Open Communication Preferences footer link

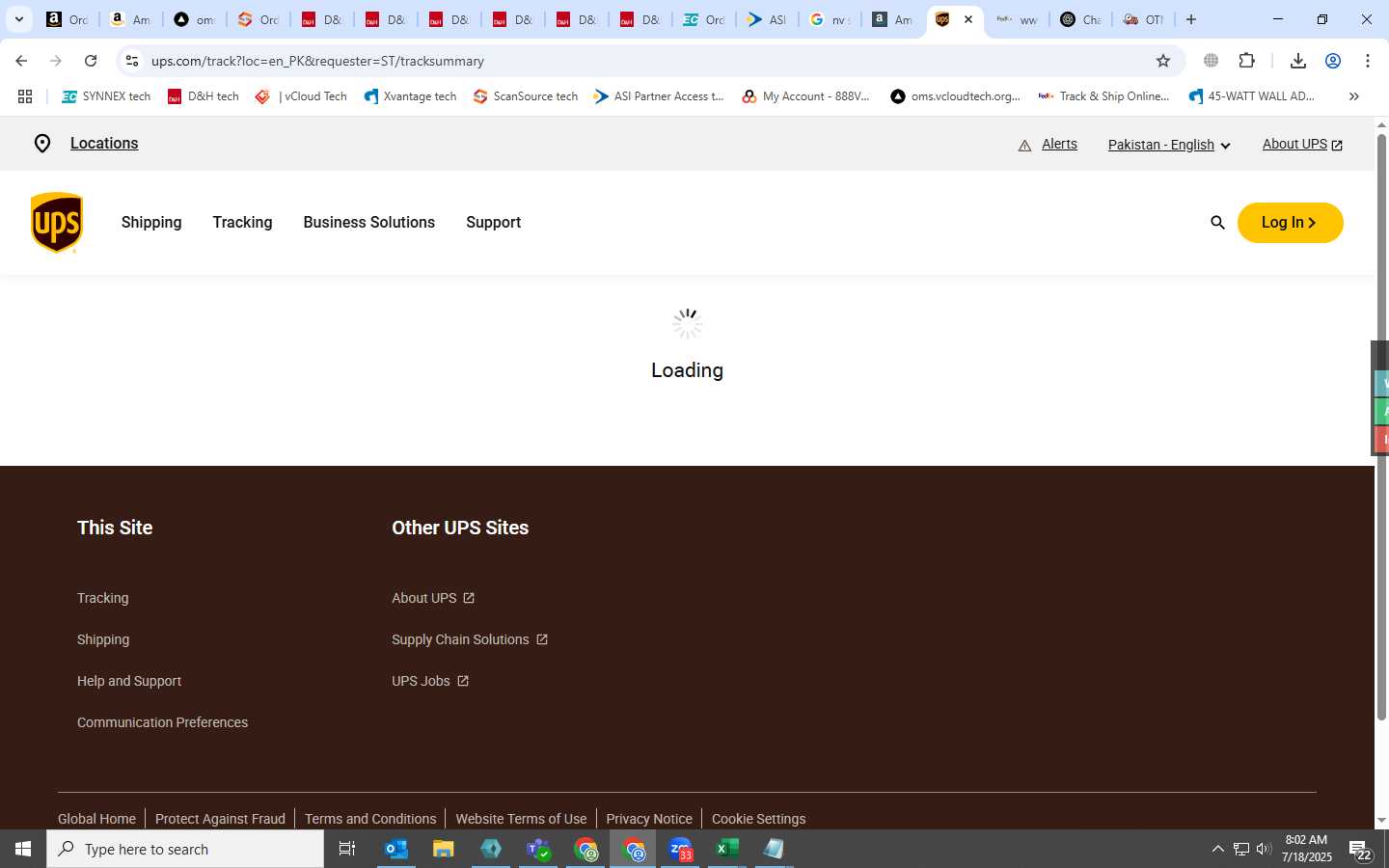[x=162, y=722]
